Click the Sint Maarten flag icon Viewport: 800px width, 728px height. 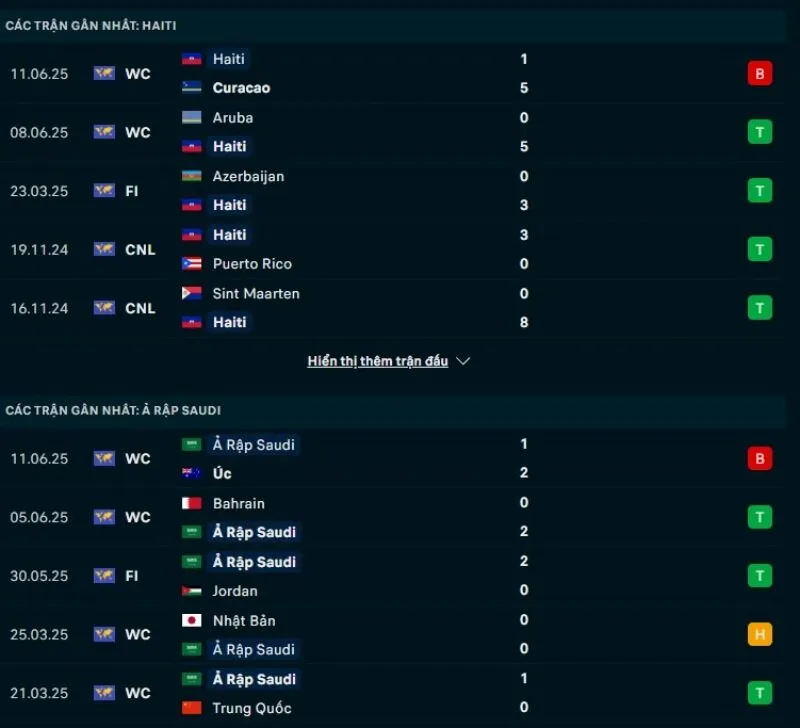192,294
